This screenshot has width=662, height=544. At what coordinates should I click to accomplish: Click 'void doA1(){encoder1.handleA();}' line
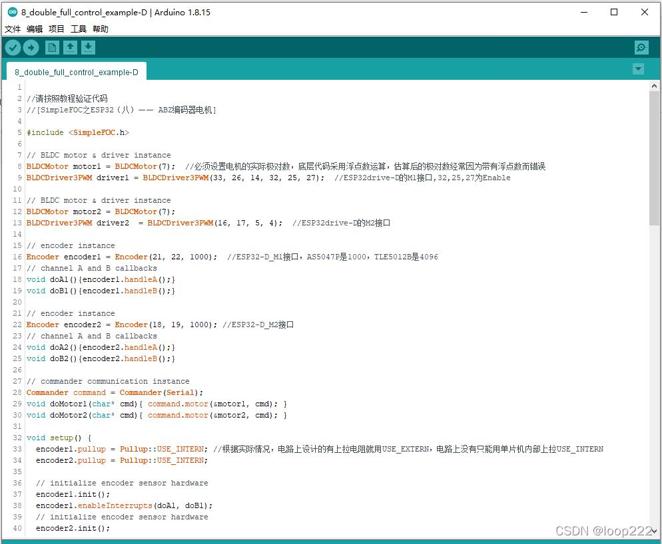pyautogui.click(x=100, y=279)
